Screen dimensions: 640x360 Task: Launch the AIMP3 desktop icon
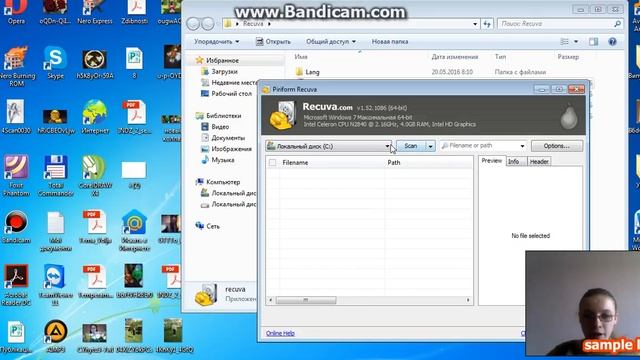point(56,336)
